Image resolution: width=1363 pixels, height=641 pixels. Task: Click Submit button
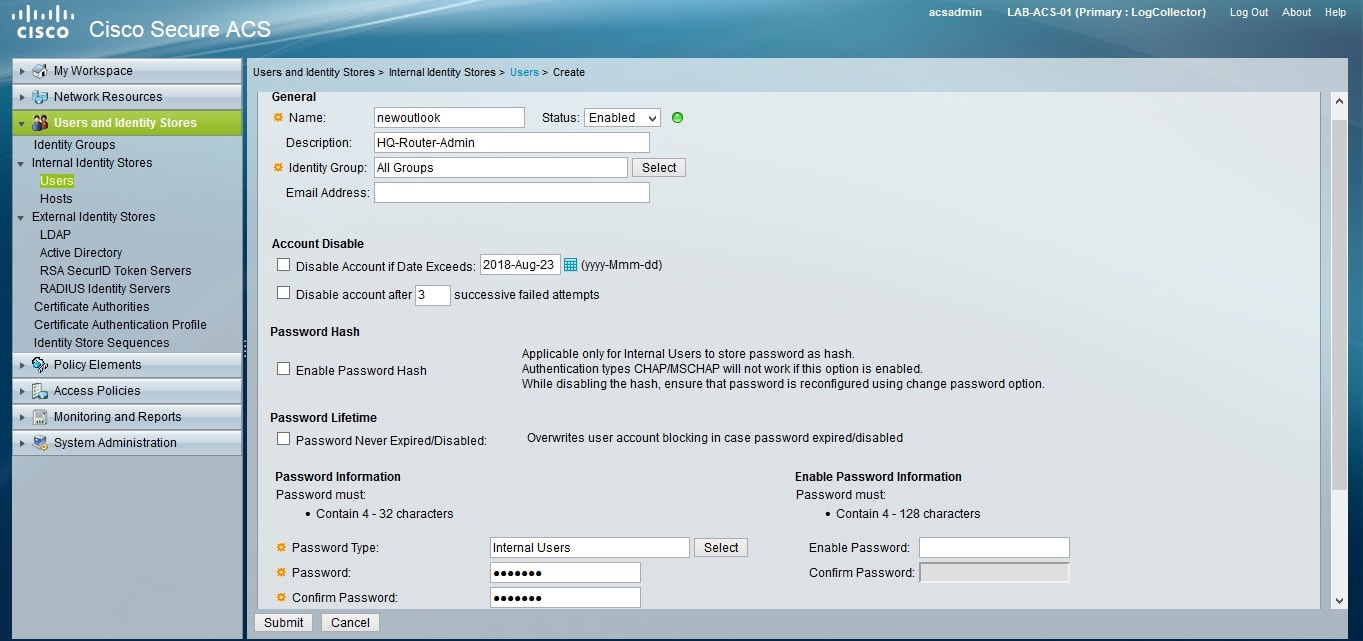[284, 622]
